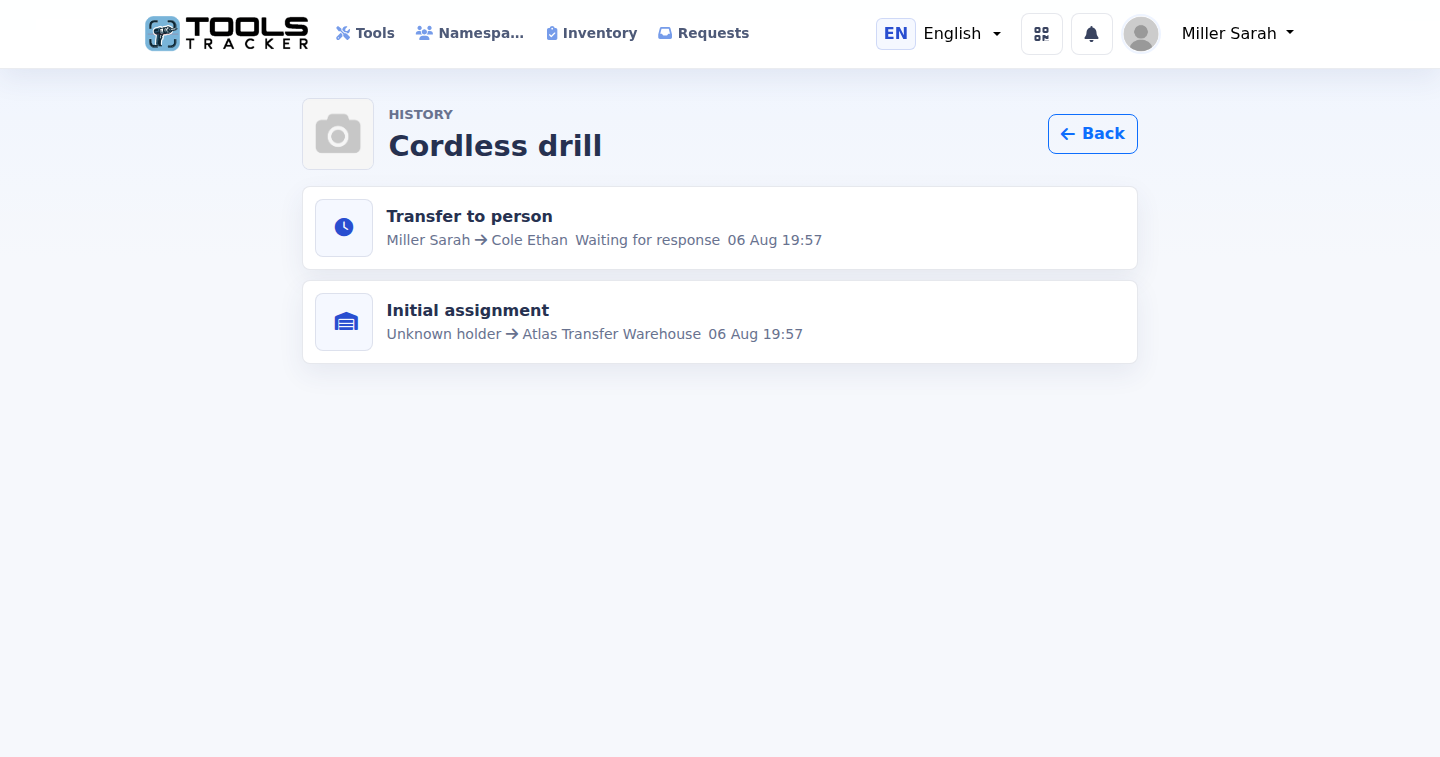Open the QR code scanner icon

click(1042, 34)
